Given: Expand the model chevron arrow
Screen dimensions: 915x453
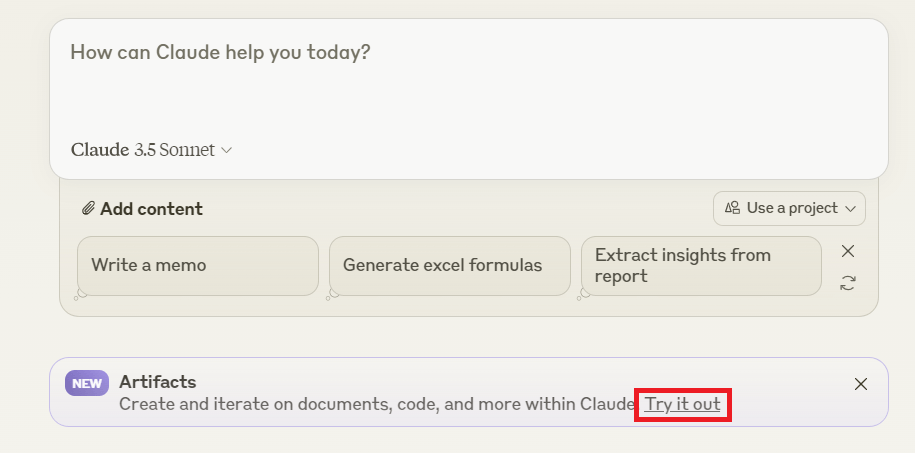Looking at the screenshot, I should 227,151.
